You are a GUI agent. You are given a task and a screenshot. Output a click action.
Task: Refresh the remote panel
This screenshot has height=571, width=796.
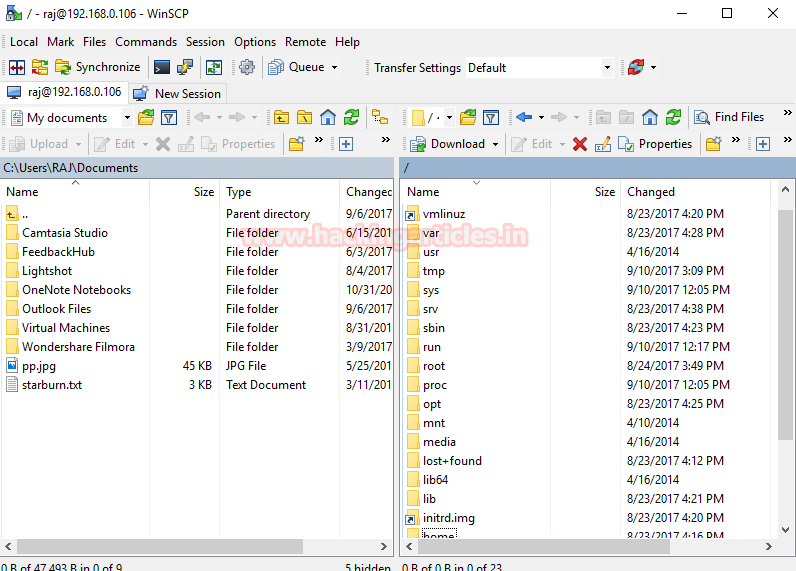[x=673, y=117]
